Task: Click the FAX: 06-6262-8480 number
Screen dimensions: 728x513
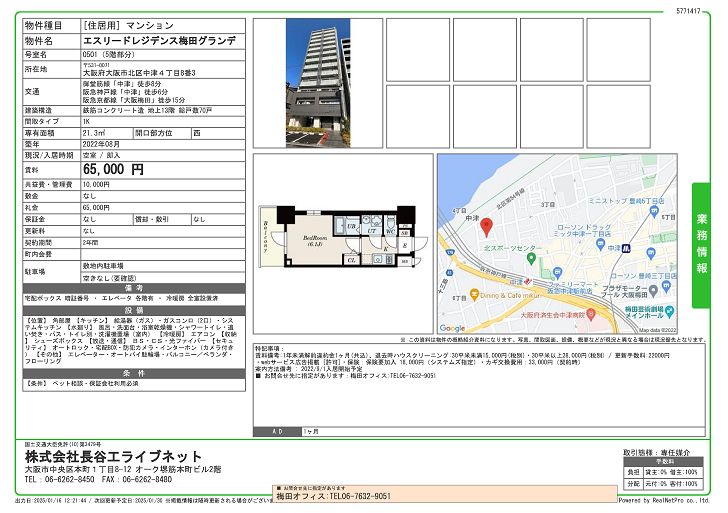Action: tap(137, 480)
